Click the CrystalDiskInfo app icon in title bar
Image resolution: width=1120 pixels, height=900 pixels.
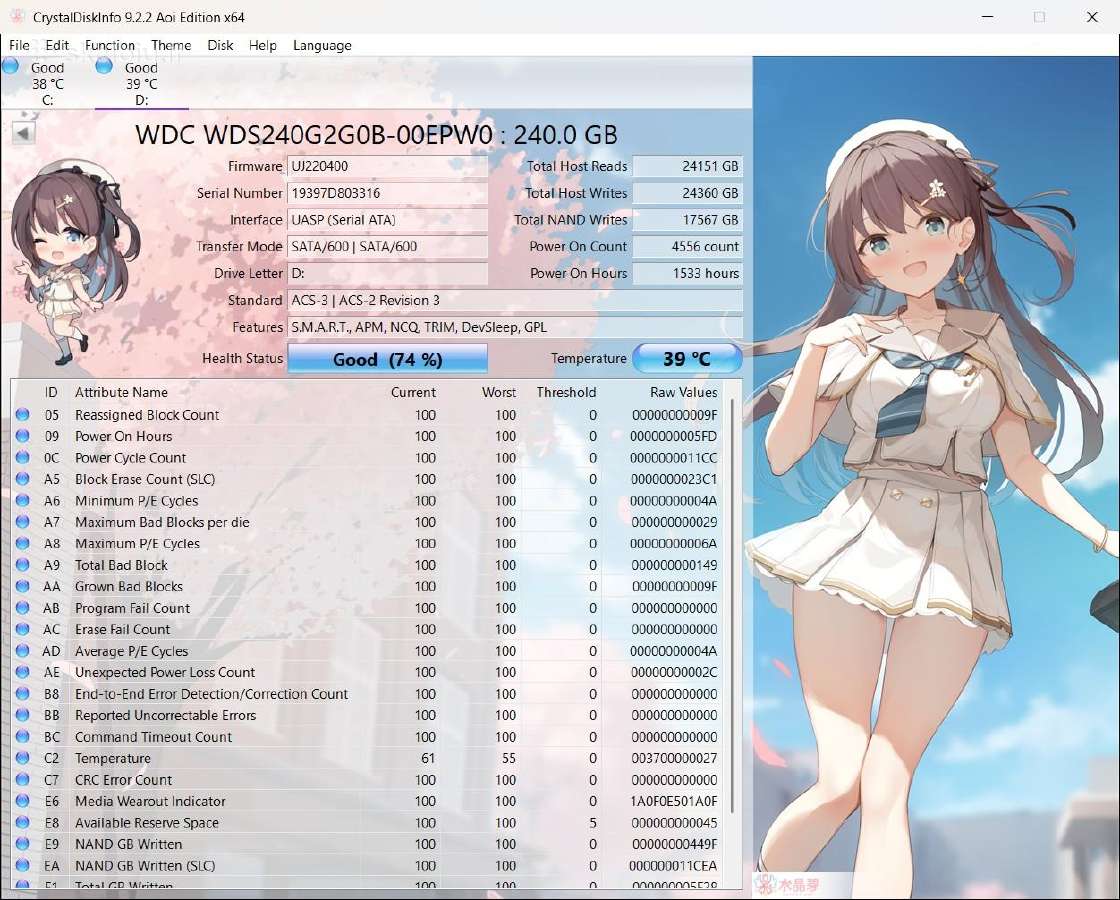16,16
